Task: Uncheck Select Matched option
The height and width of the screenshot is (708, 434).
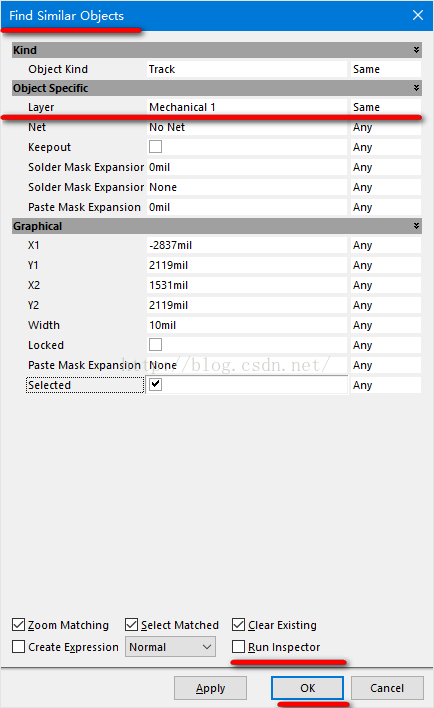Action: [x=131, y=624]
